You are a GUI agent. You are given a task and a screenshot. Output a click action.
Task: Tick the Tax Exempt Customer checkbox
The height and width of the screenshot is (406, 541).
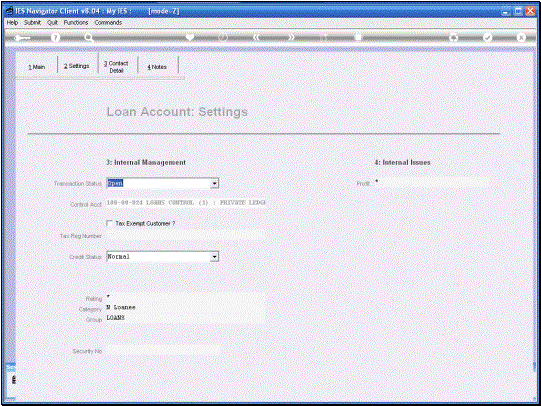(x=109, y=224)
